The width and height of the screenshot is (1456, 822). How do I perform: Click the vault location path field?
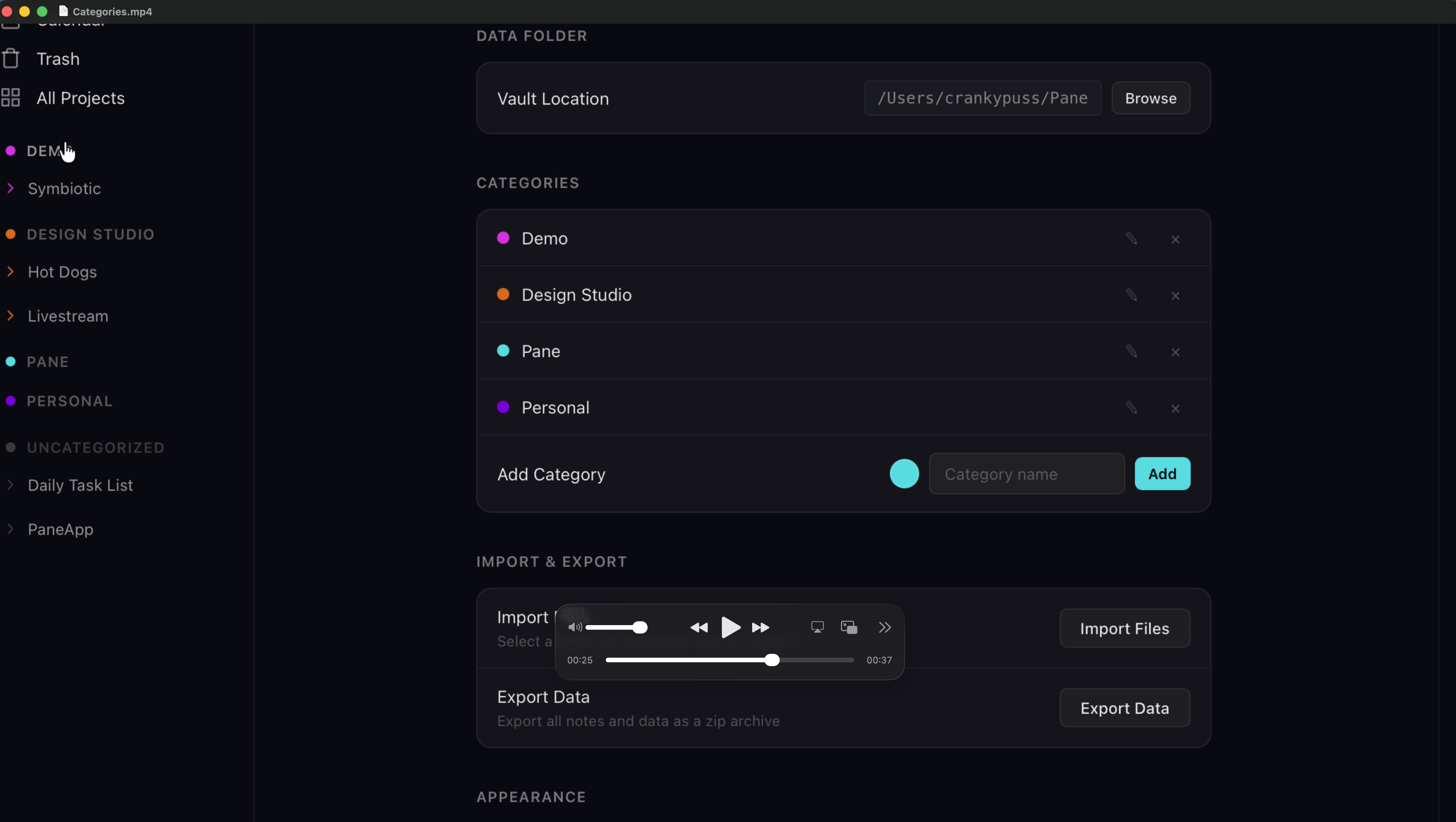[x=982, y=98]
